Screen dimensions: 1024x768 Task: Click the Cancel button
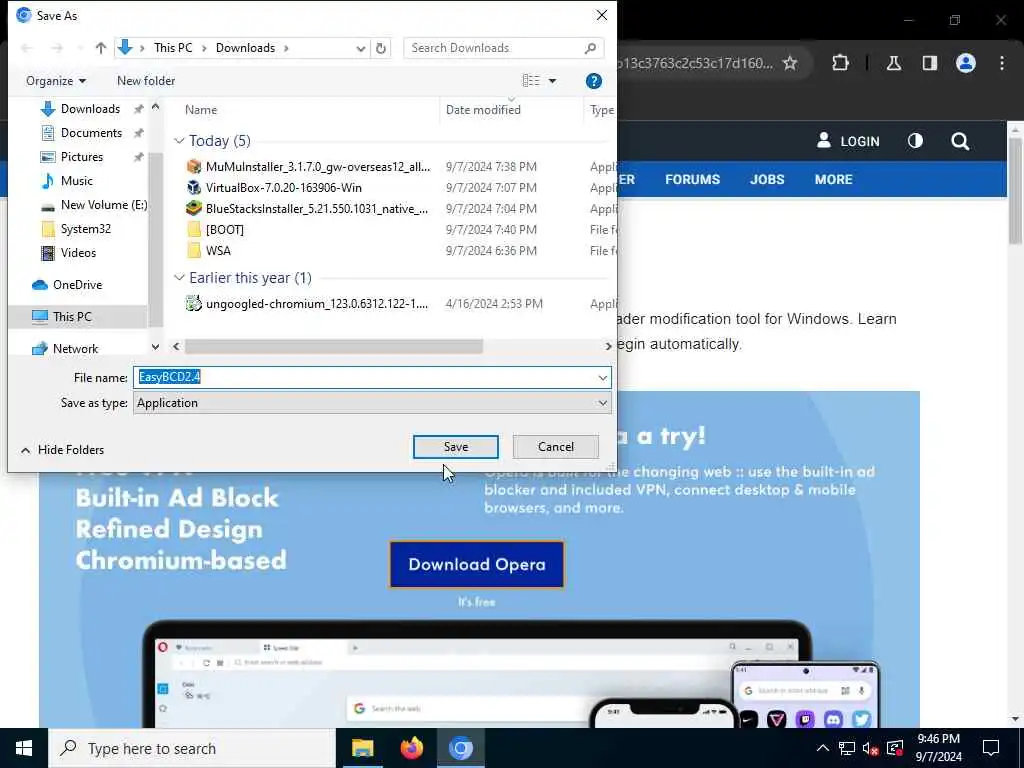556,447
